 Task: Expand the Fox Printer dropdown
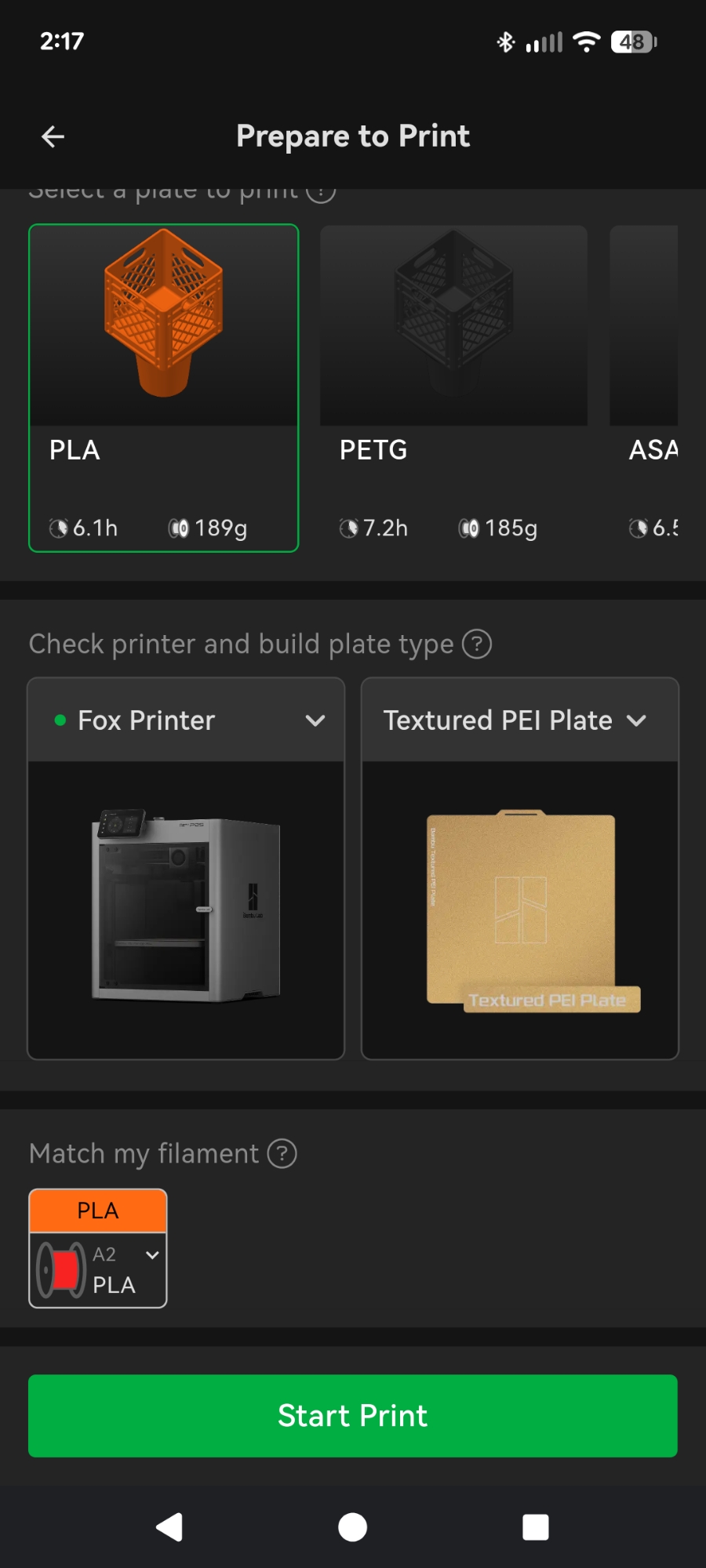(x=315, y=720)
